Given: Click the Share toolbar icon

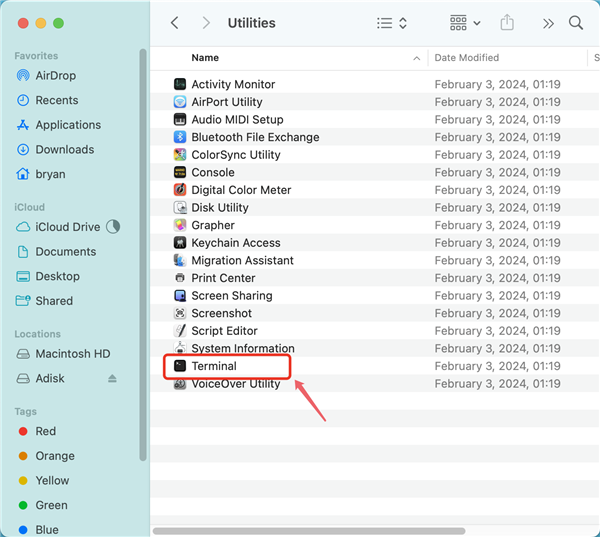Looking at the screenshot, I should 507,23.
